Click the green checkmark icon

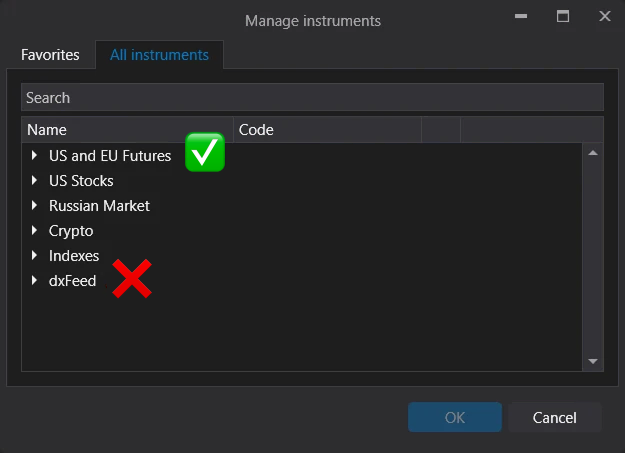coord(205,153)
